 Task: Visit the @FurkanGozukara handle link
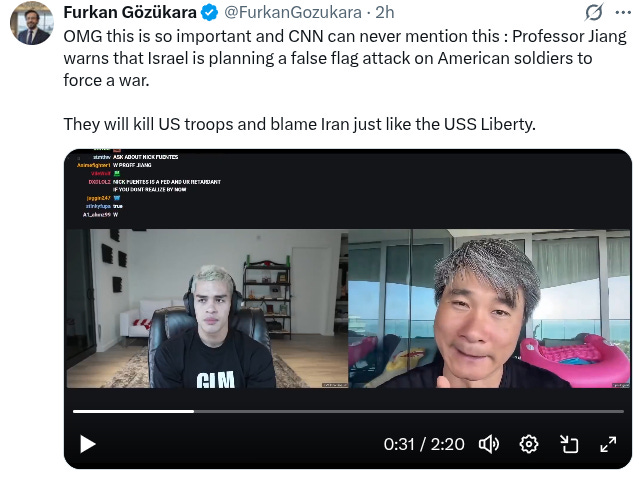click(293, 12)
